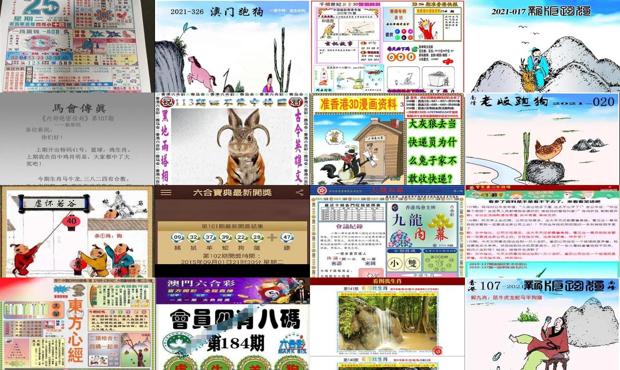
Task: Open the waterfall forest picture thumbnail
Action: point(388,324)
